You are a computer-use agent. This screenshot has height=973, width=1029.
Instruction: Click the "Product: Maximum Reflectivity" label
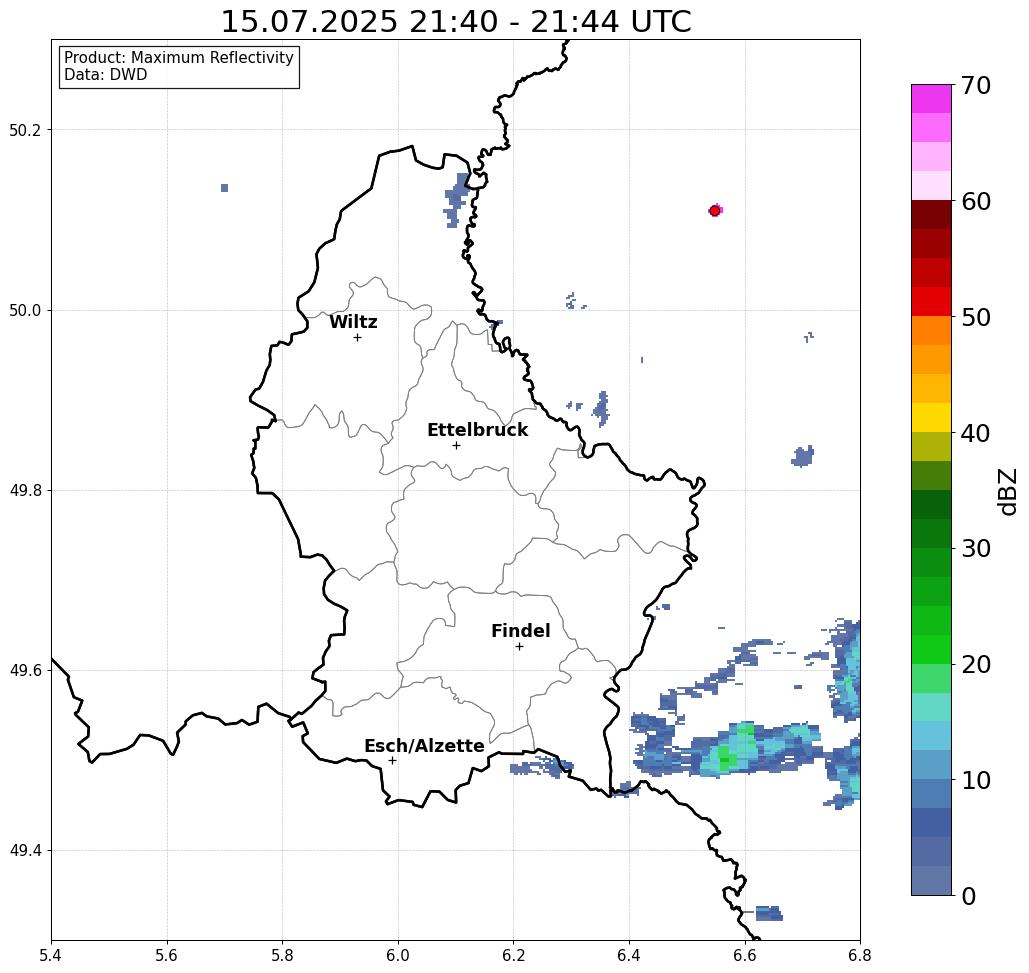178,58
